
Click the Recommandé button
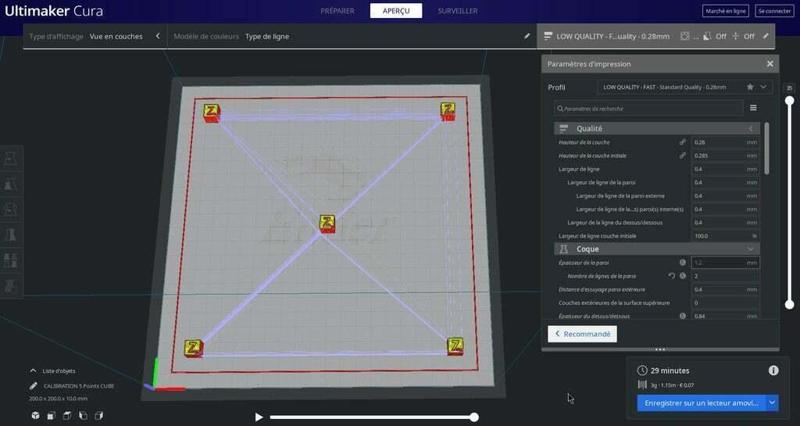point(582,334)
